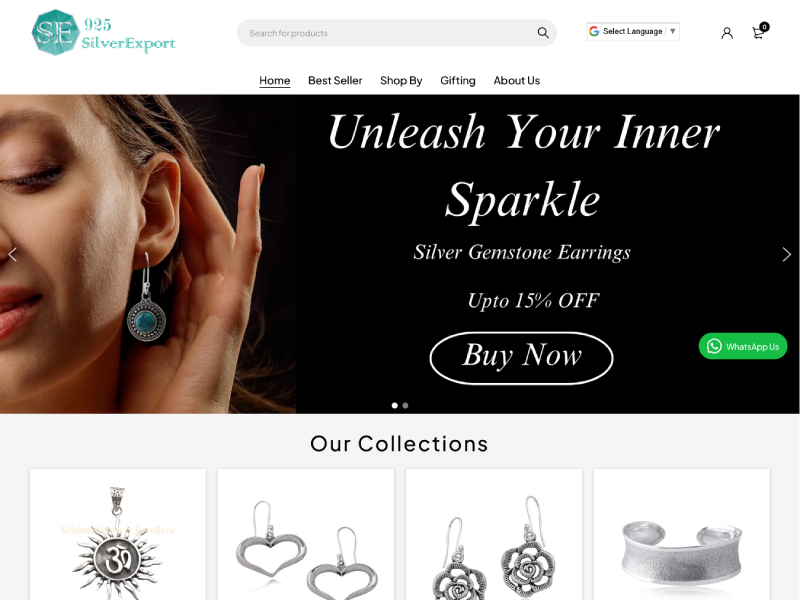
Task: Open the About Us page
Action: pyautogui.click(x=516, y=81)
